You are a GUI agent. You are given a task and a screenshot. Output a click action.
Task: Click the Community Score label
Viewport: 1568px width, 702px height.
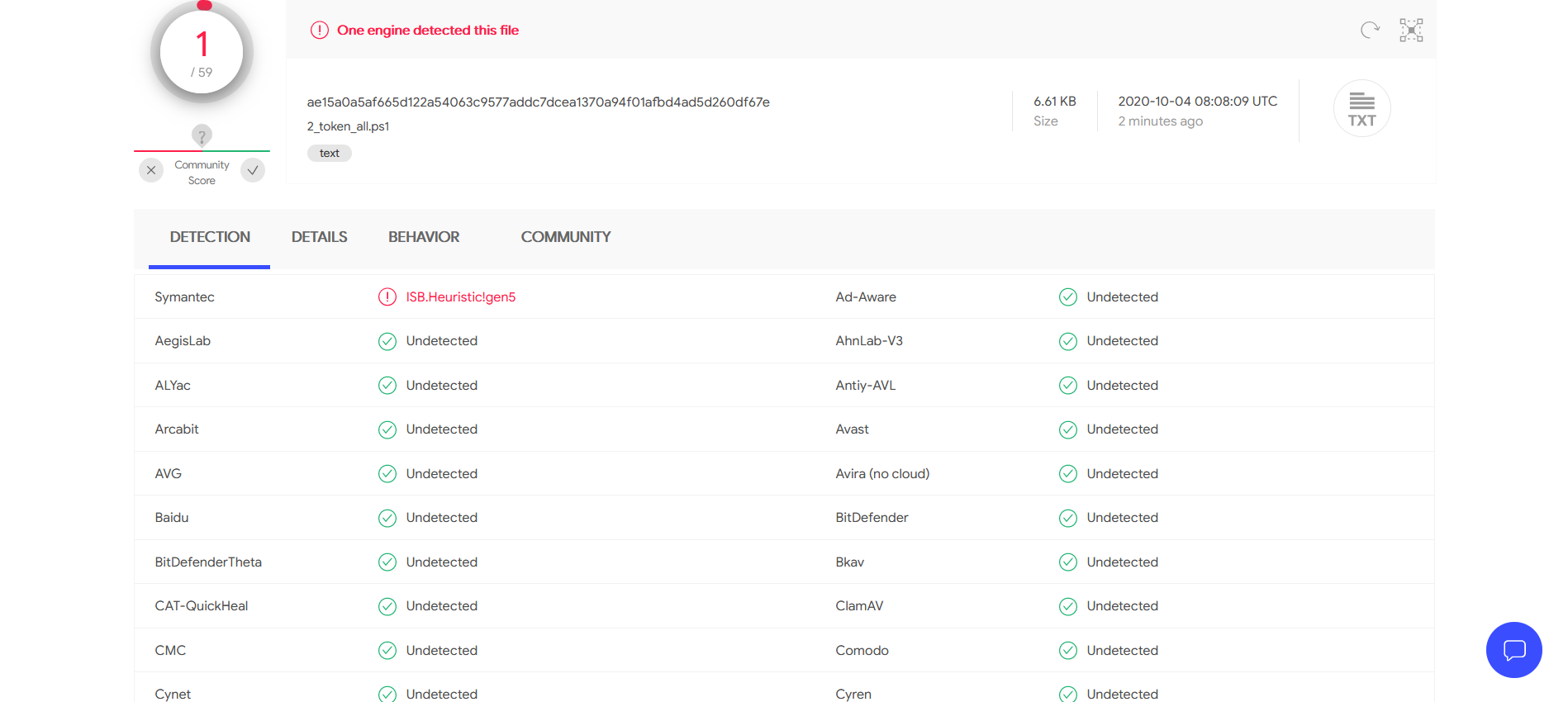pyautogui.click(x=202, y=173)
